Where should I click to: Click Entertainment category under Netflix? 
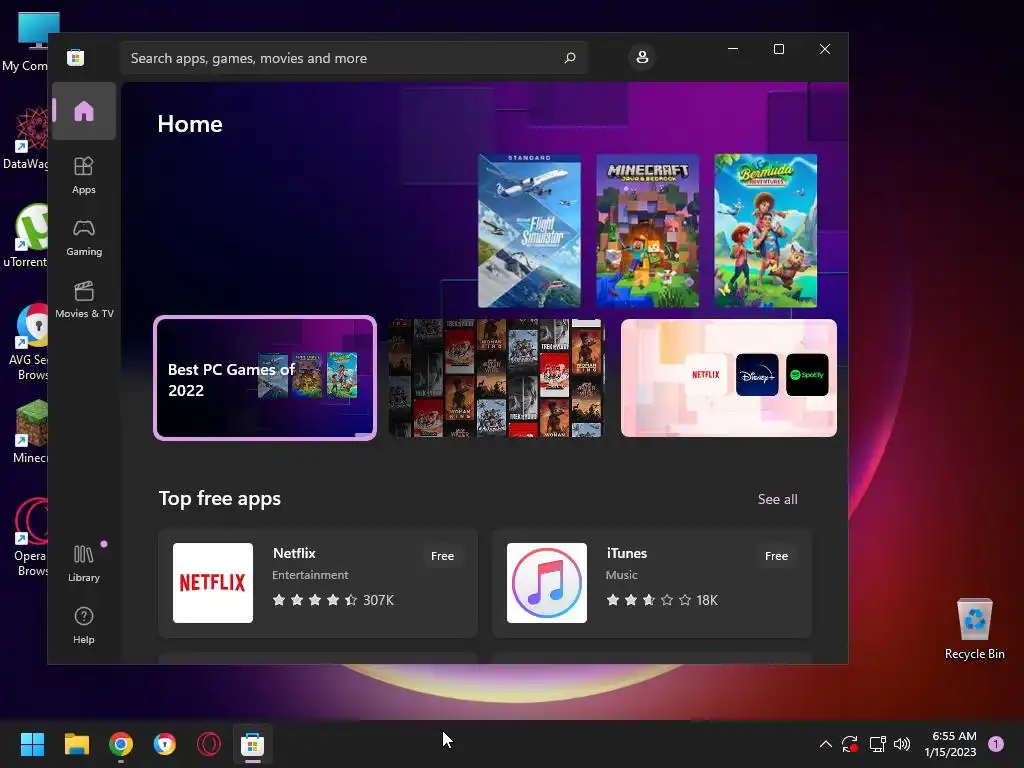coord(310,575)
